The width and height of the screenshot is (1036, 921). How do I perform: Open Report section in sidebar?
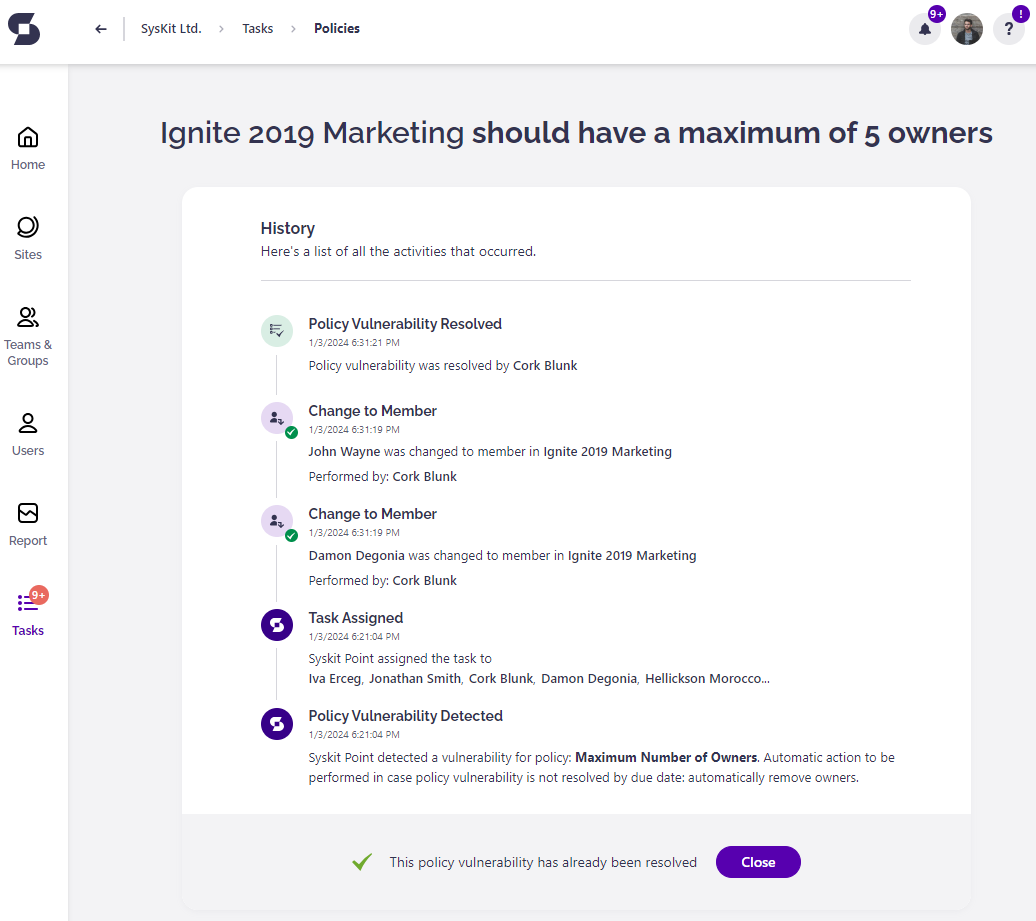point(28,524)
